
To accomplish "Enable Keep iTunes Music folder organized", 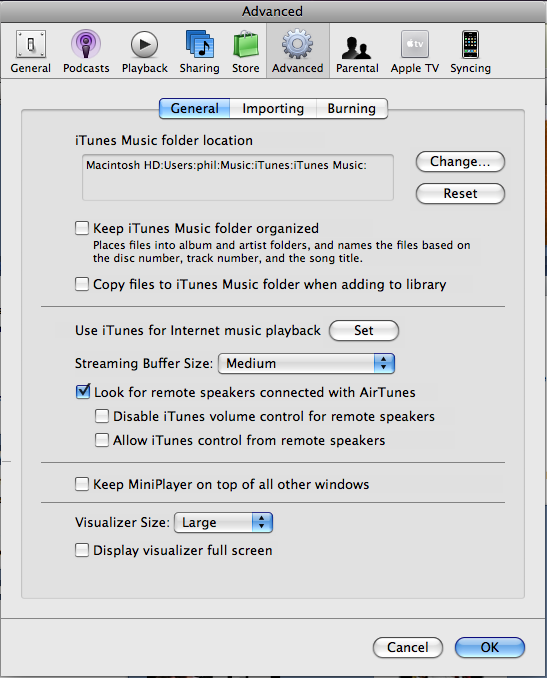I will (x=82, y=228).
